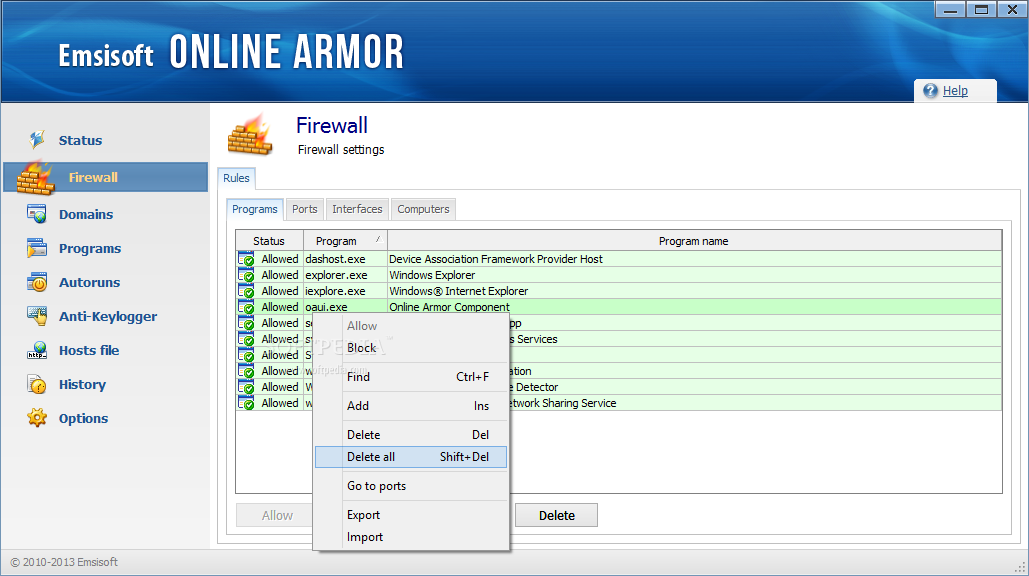Viewport: 1029px width, 576px height.
Task: Click the Options gear icon in sidebar
Action: coord(37,418)
